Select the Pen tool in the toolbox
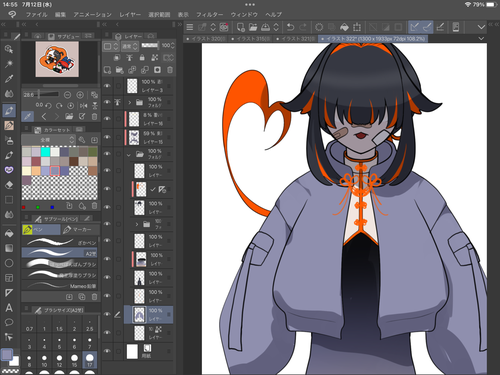Image resolution: width=500 pixels, height=375 pixels. pos(9,110)
